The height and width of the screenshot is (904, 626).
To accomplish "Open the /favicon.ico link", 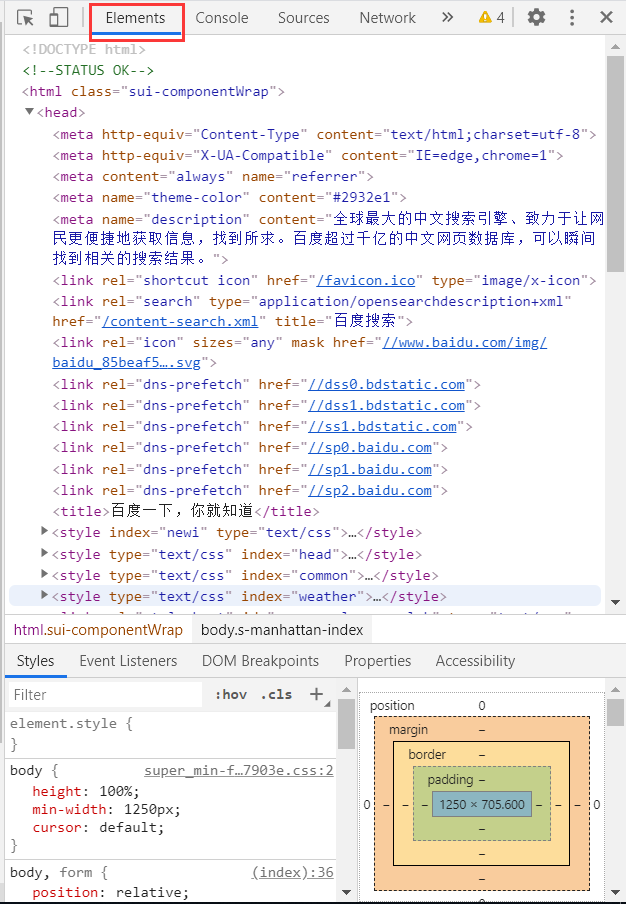I will (x=366, y=280).
